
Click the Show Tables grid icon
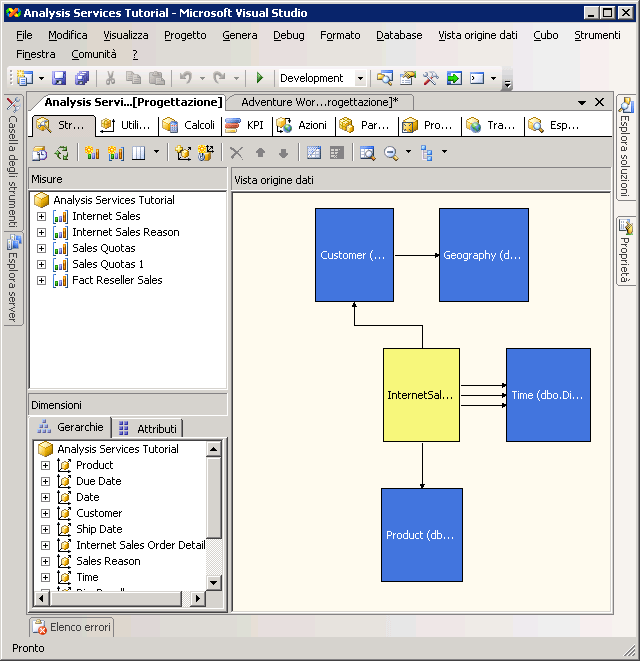click(x=314, y=152)
